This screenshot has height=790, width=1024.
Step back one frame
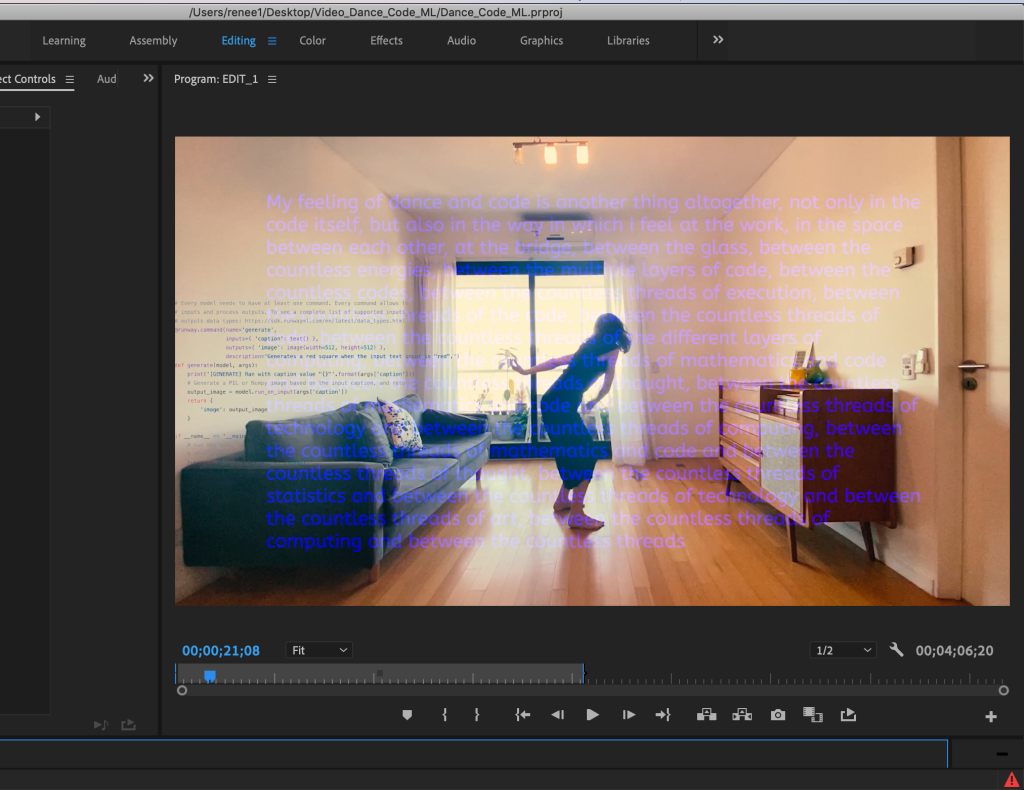pos(558,715)
